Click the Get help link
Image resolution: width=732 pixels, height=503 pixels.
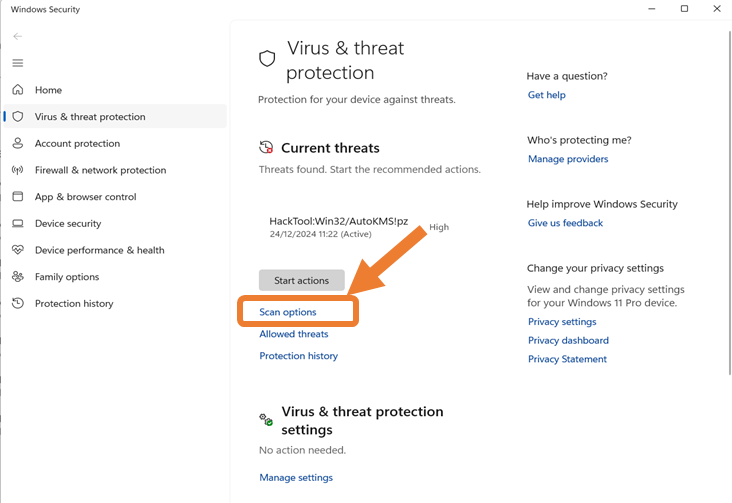(547, 95)
